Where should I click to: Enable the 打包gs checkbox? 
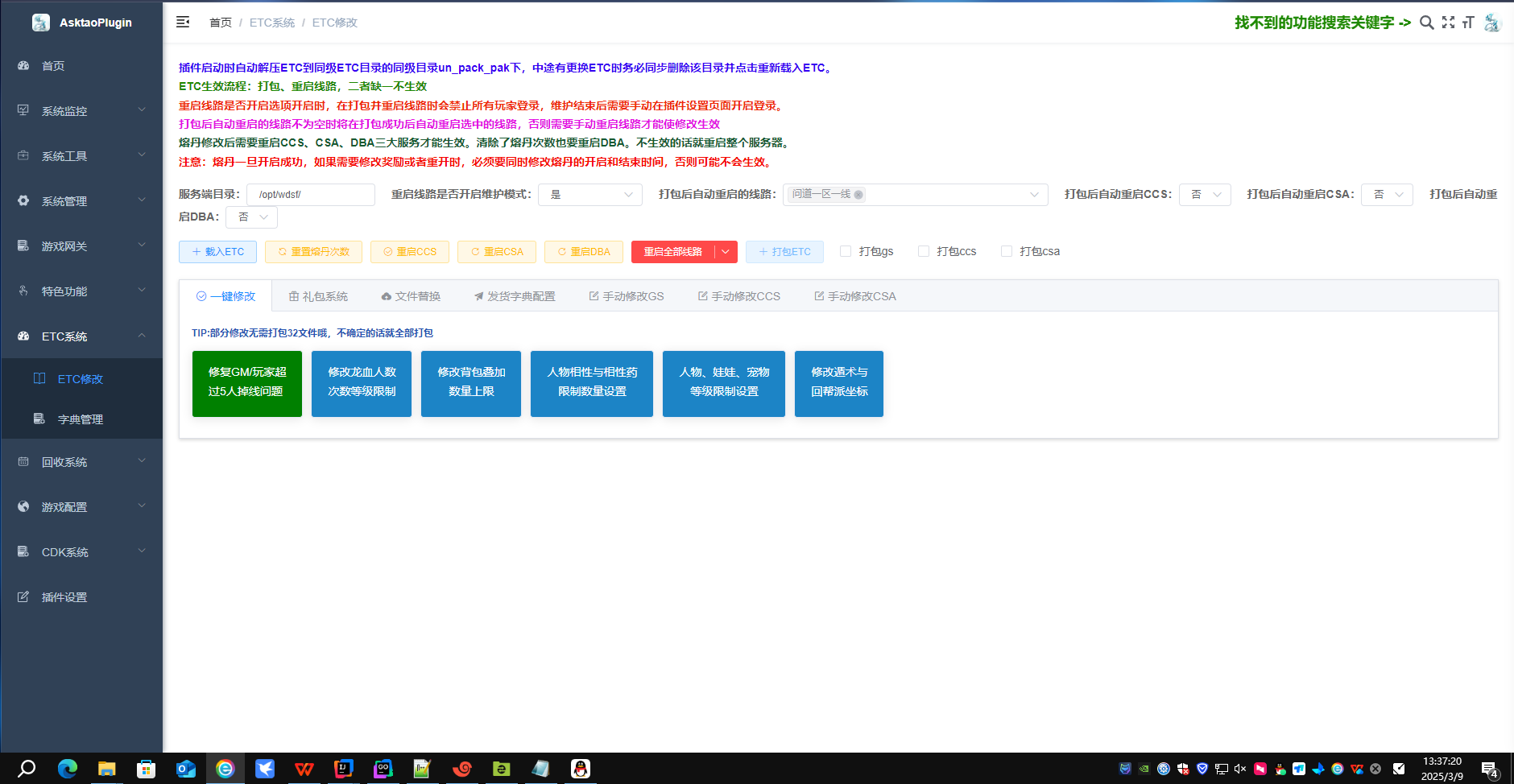tap(846, 251)
